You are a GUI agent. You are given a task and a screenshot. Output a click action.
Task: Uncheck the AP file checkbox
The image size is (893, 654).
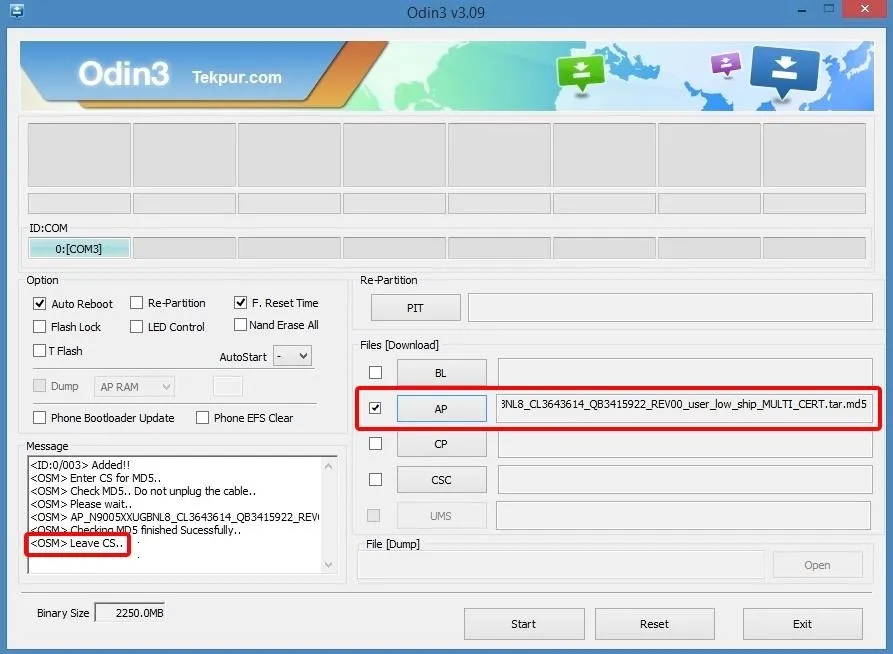pos(375,408)
